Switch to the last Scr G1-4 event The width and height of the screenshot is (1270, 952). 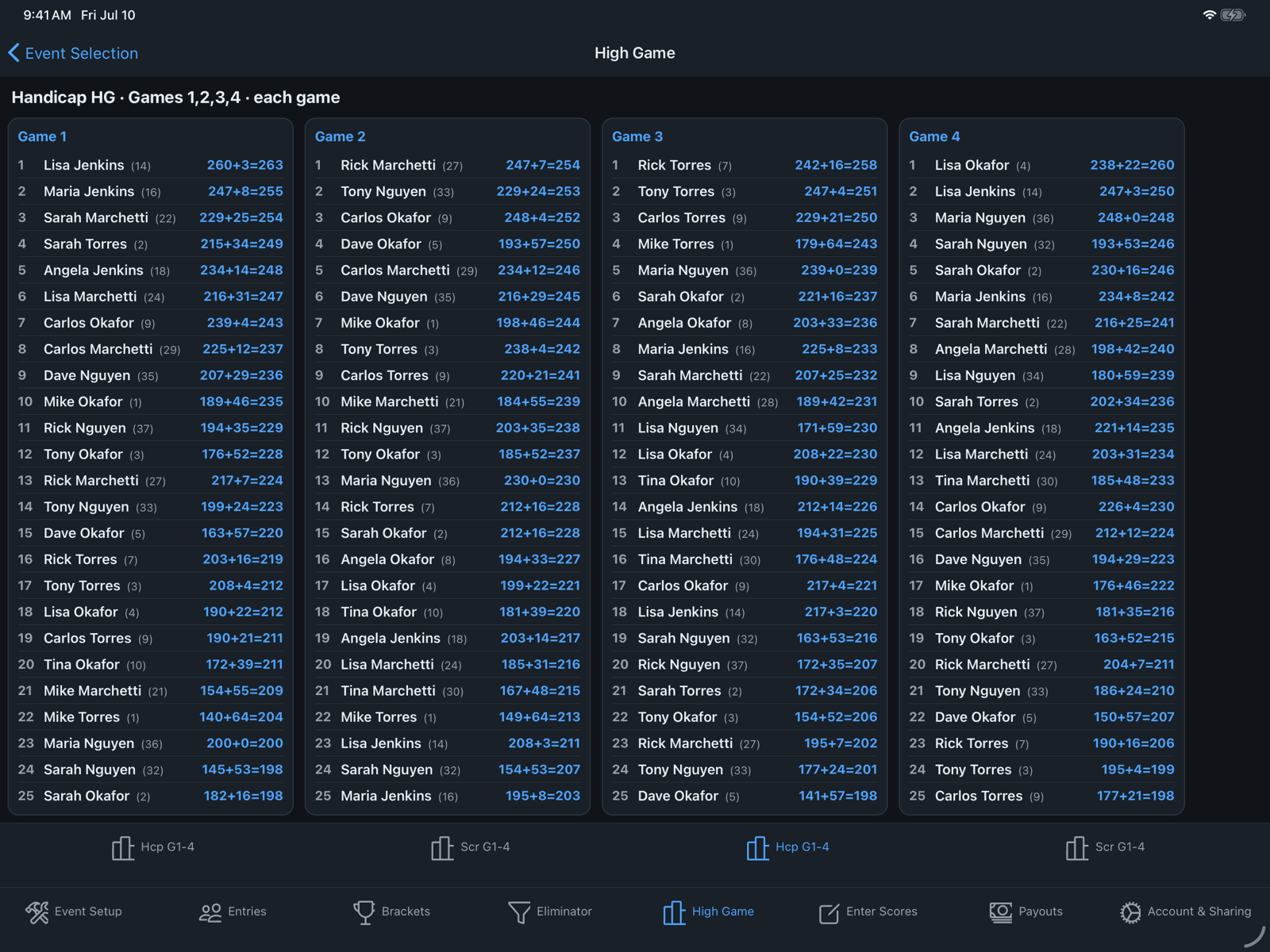point(1106,848)
